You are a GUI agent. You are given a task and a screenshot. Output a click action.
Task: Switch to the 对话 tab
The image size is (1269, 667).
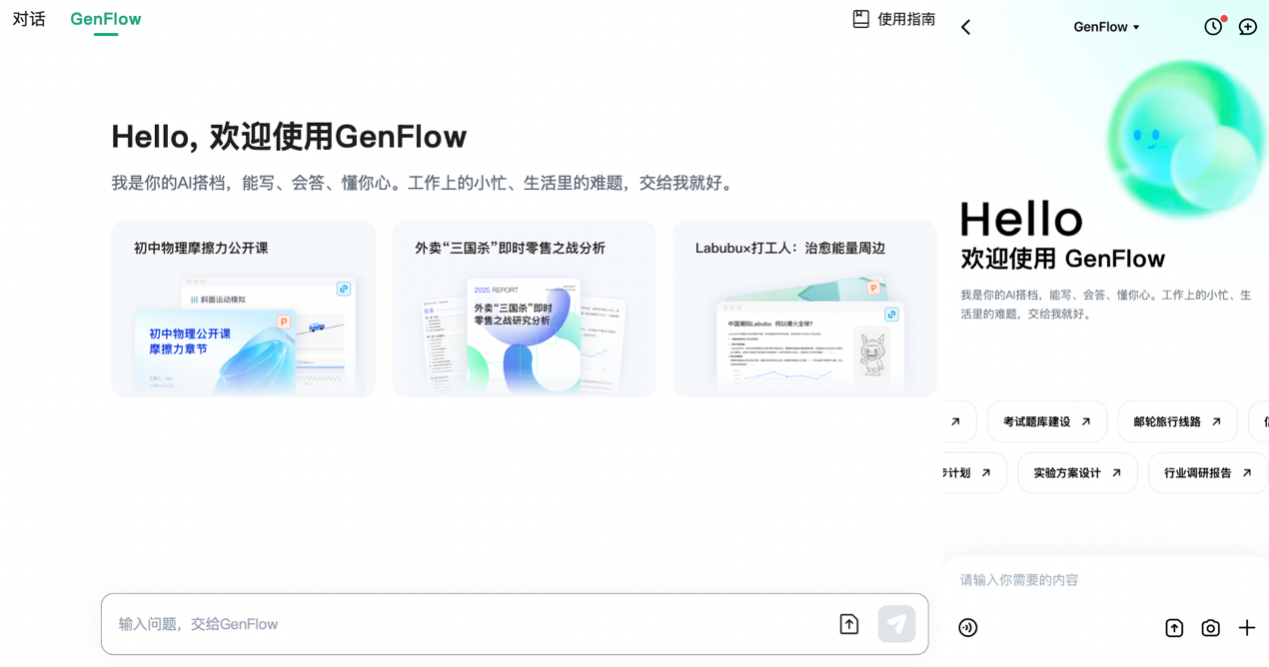tap(29, 19)
